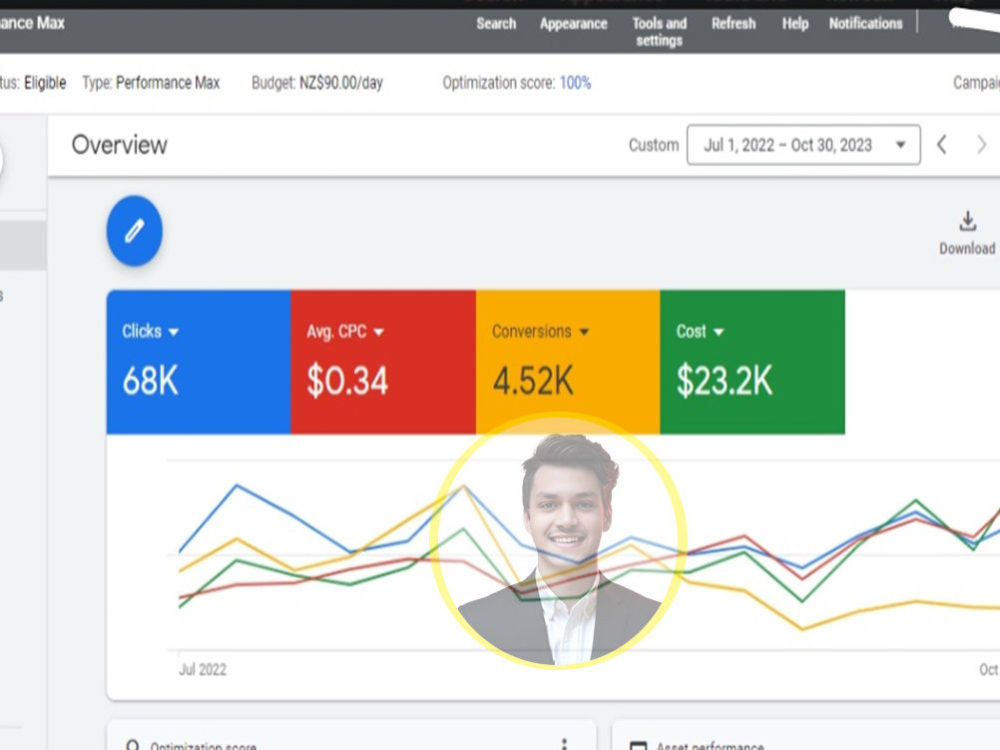Viewport: 1000px width, 750px height.
Task: Expand the Conversions metric dropdown
Action: point(584,332)
